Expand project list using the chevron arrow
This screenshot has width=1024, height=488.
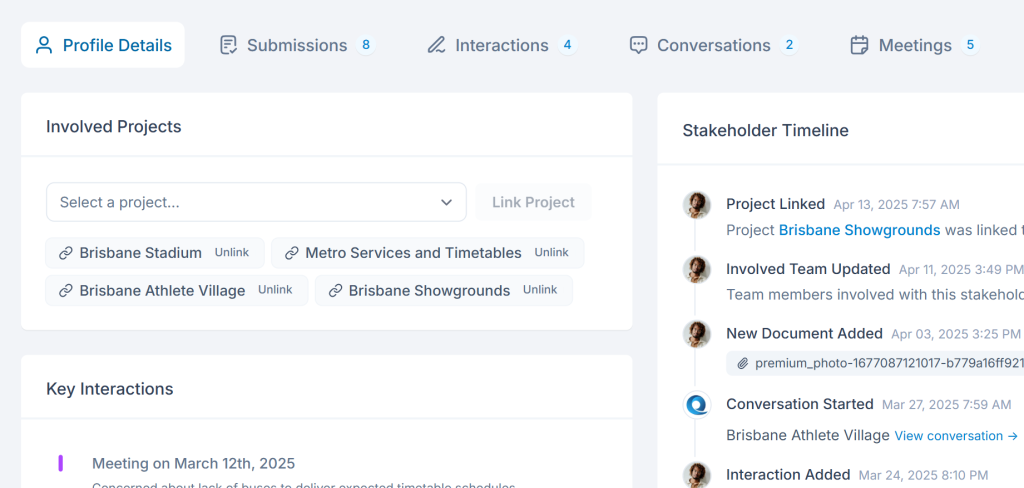point(446,202)
